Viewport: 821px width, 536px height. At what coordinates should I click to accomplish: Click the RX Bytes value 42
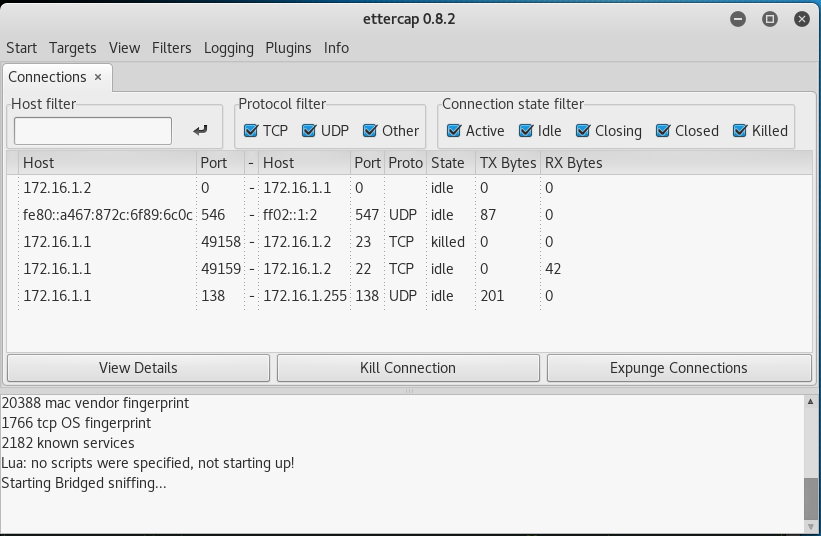tap(552, 269)
